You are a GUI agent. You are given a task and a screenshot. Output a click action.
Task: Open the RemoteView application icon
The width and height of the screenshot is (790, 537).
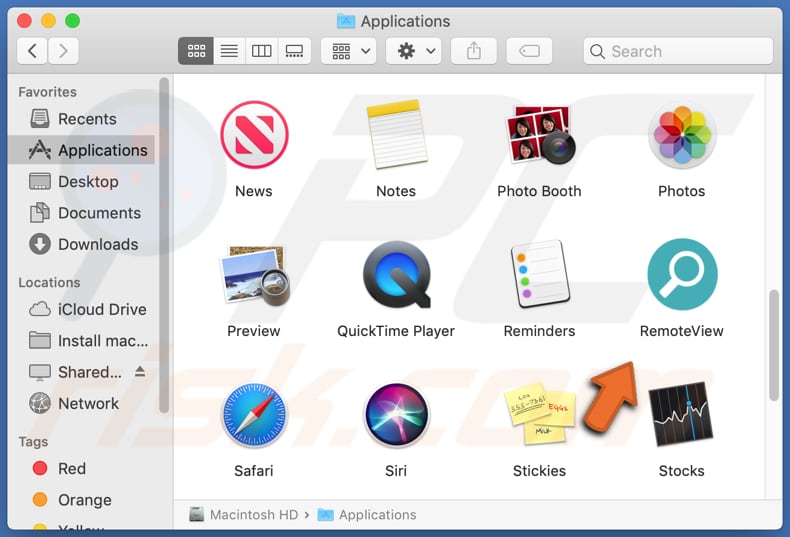click(x=681, y=274)
